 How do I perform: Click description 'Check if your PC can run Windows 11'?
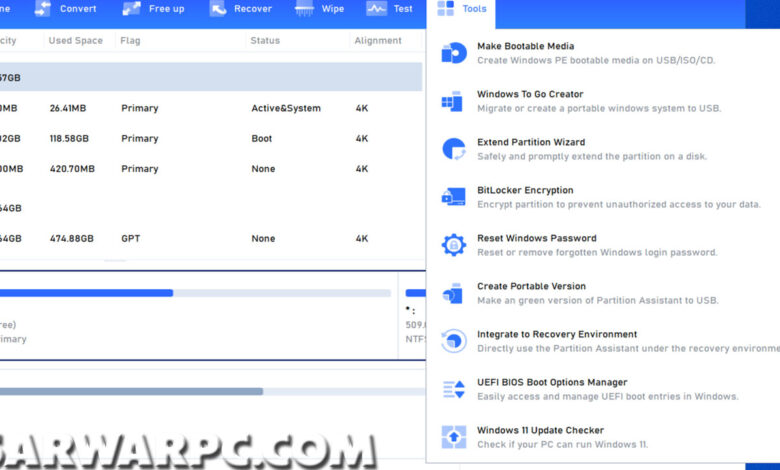[563, 444]
